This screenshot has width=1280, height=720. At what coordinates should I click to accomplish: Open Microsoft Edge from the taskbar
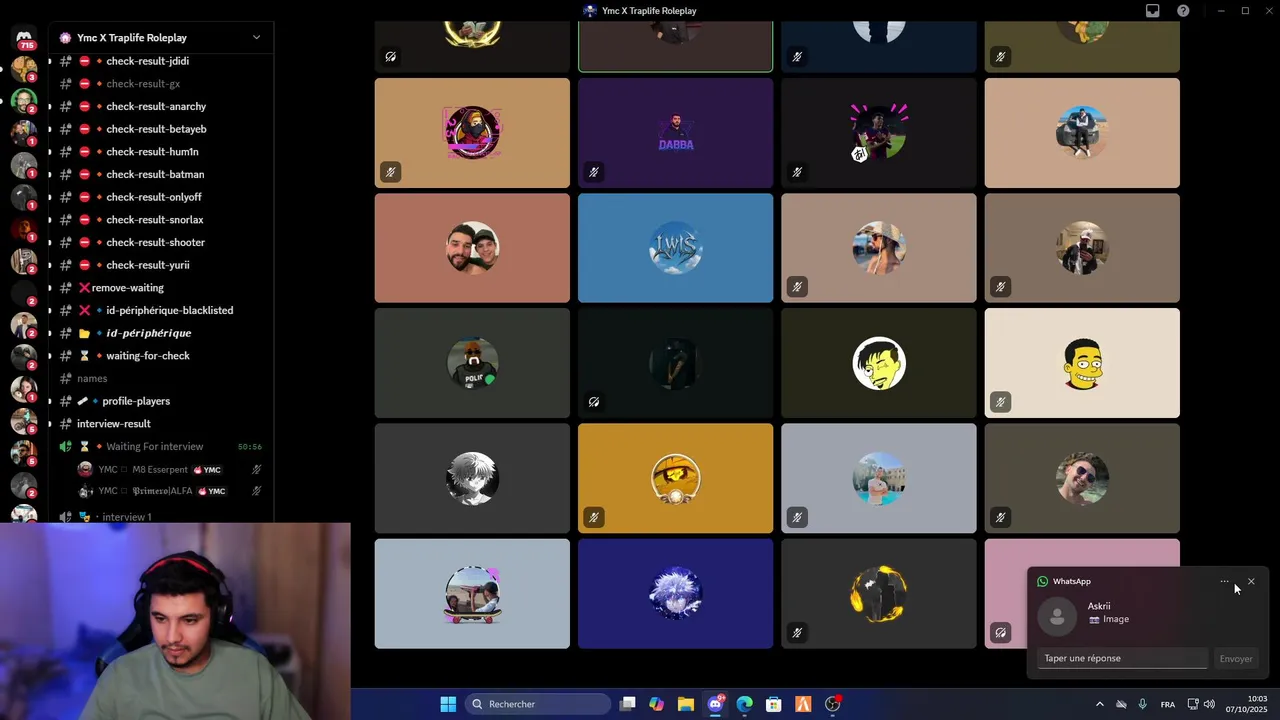[x=744, y=704]
